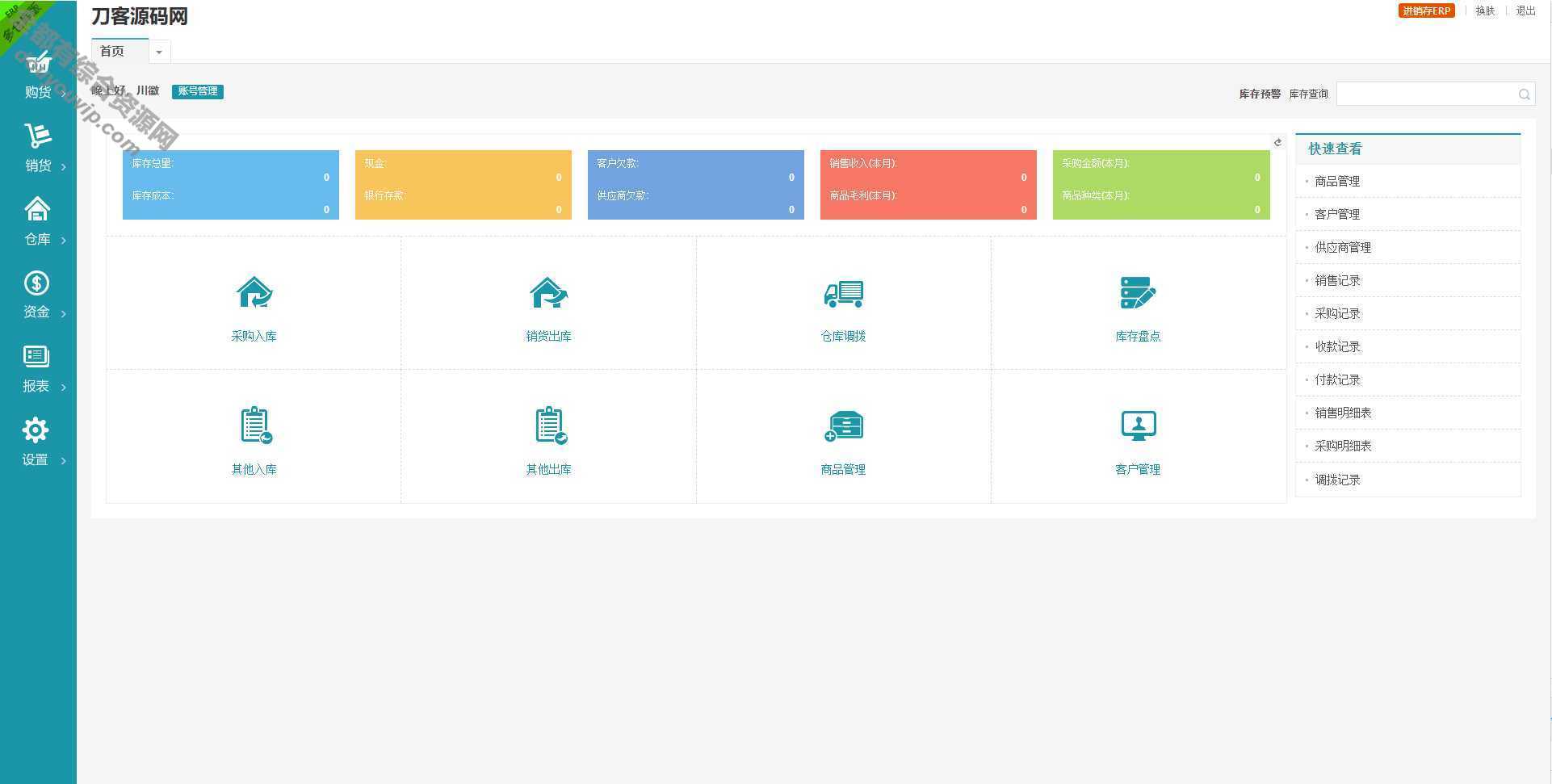1552x784 pixels.
Task: Open the 库存预警 link
Action: (x=1260, y=94)
